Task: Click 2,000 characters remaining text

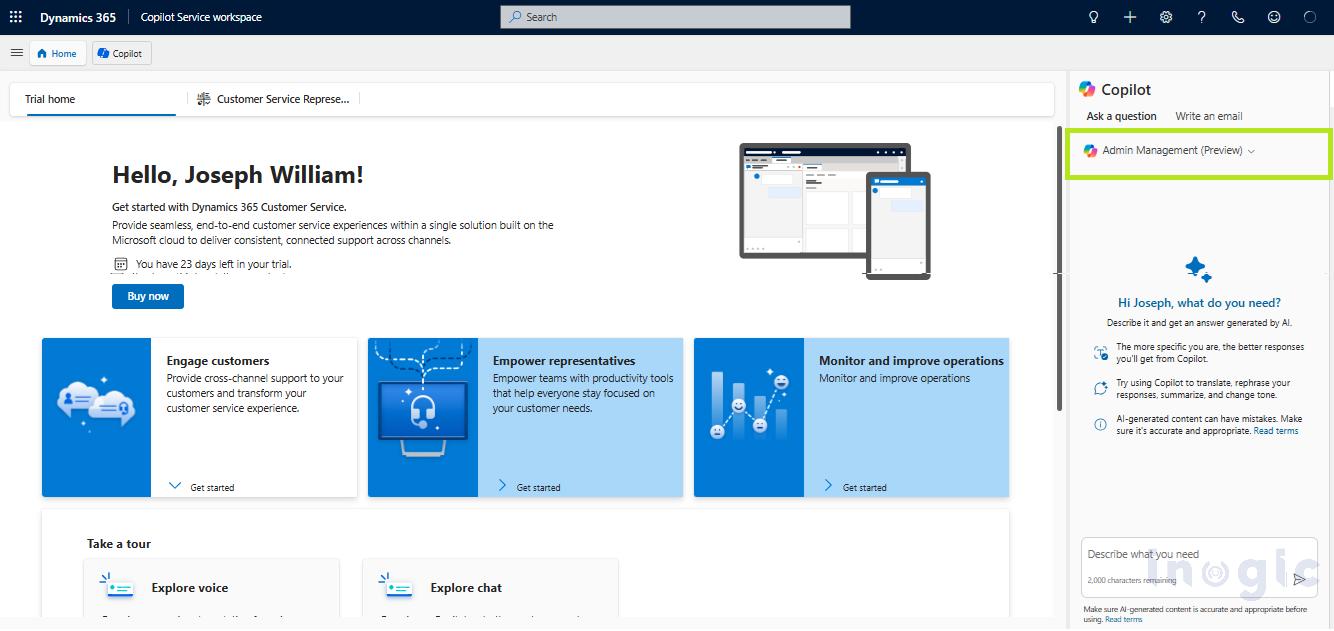Action: [x=1132, y=580]
